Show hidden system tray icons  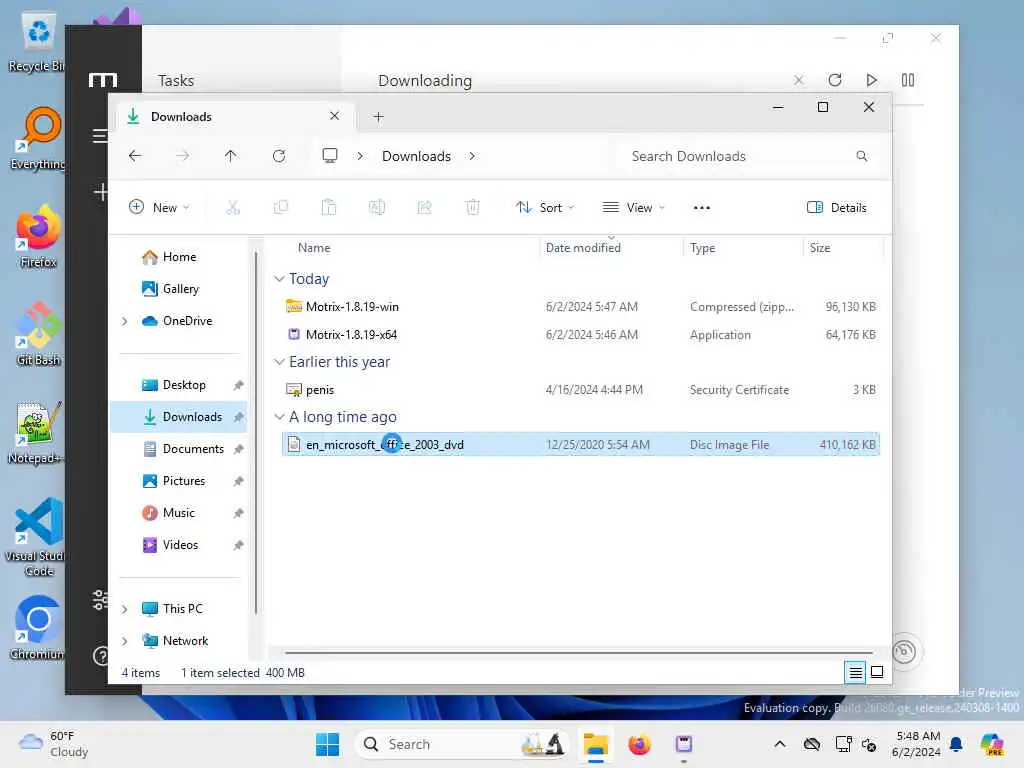pyautogui.click(x=780, y=744)
